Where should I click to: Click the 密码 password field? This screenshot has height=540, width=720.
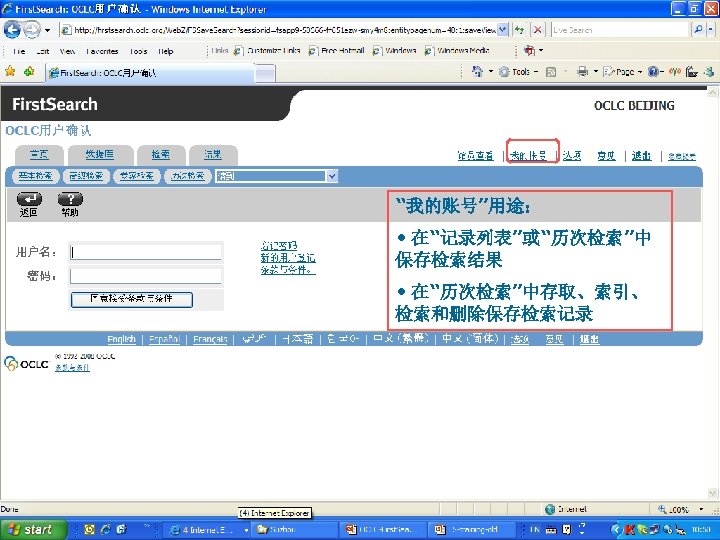coord(146,276)
